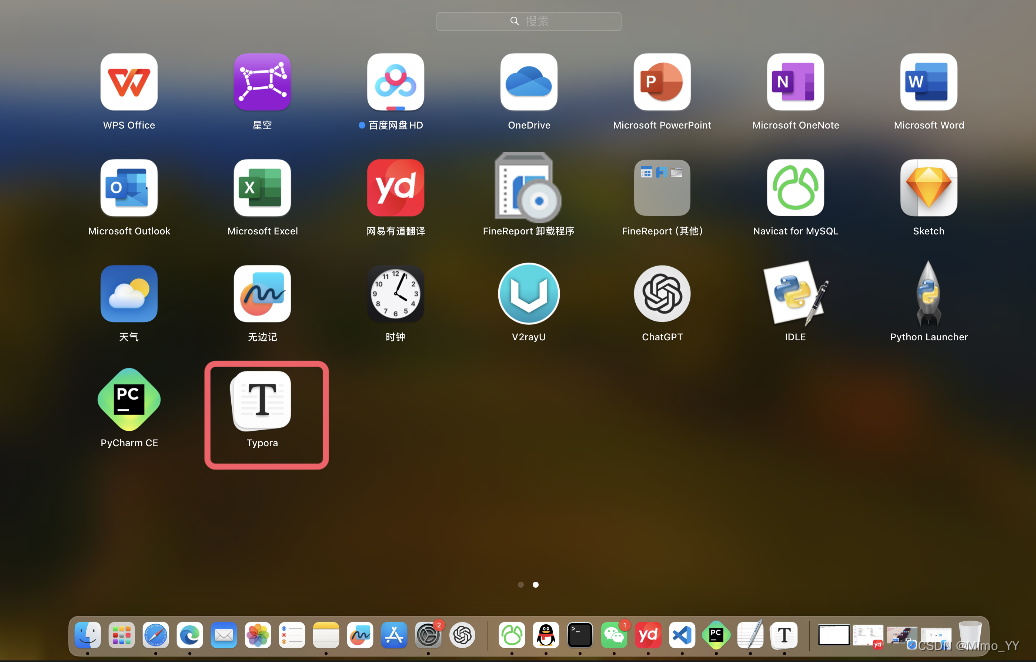Launch OneDrive from Launchpad
Viewport: 1036px width, 662px height.
529,82
